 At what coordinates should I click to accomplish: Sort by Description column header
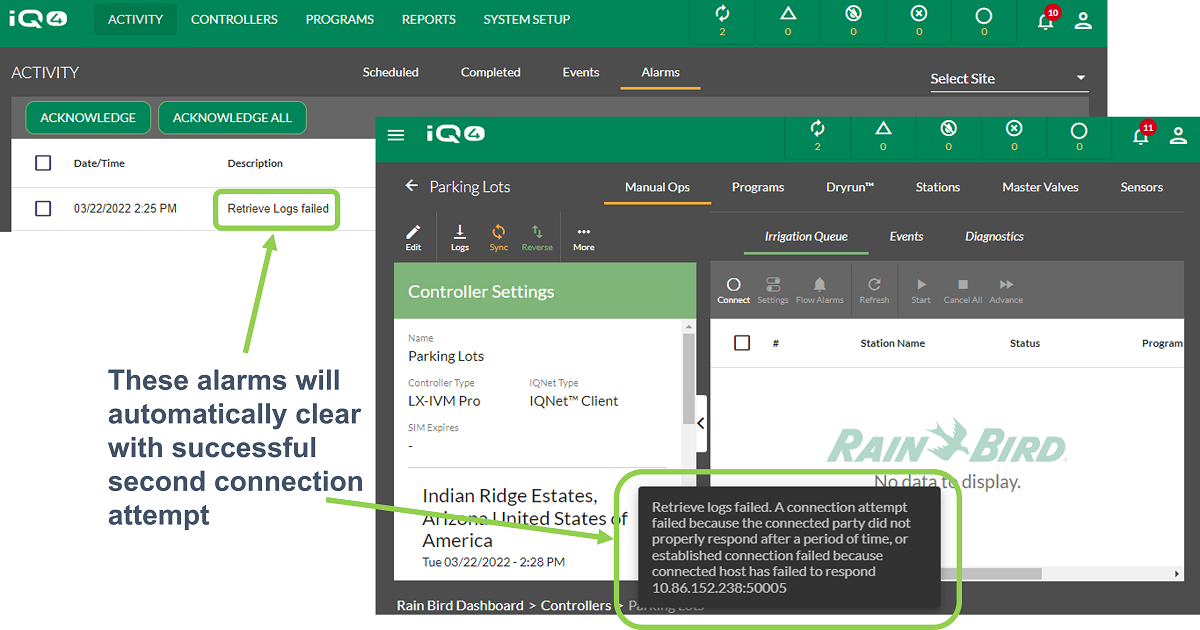coord(255,163)
